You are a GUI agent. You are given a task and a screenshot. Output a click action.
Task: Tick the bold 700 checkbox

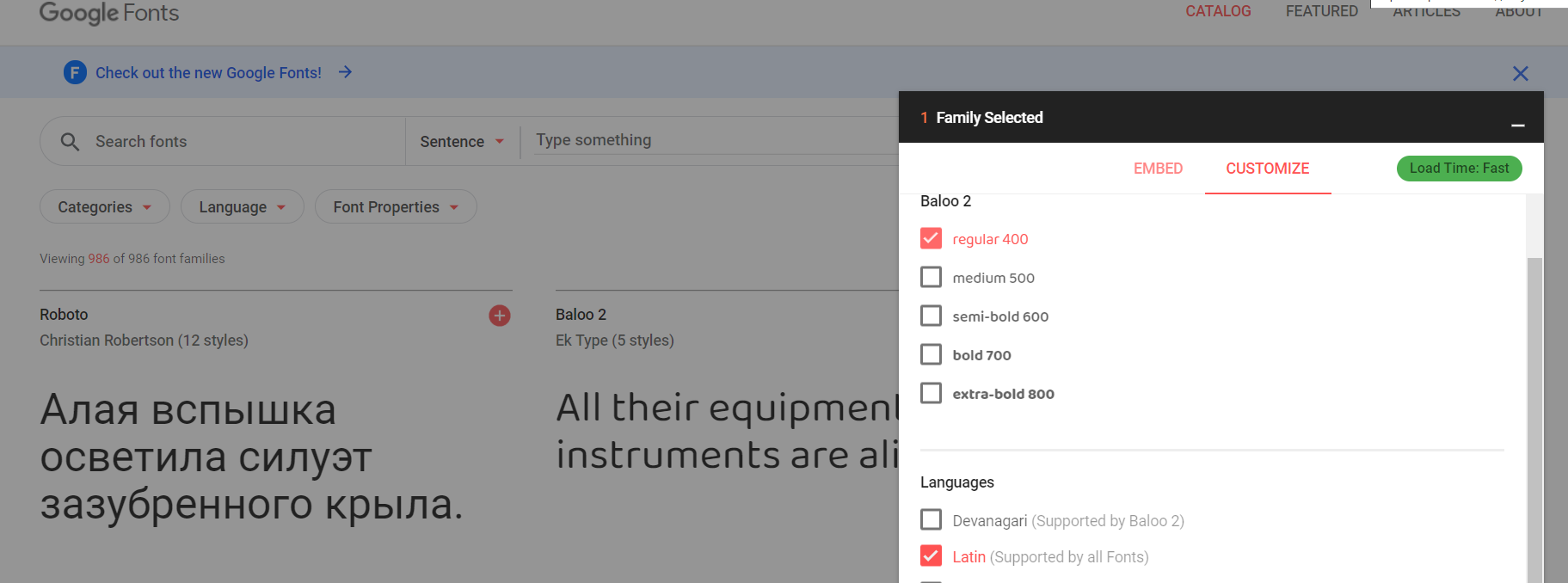[x=931, y=354]
